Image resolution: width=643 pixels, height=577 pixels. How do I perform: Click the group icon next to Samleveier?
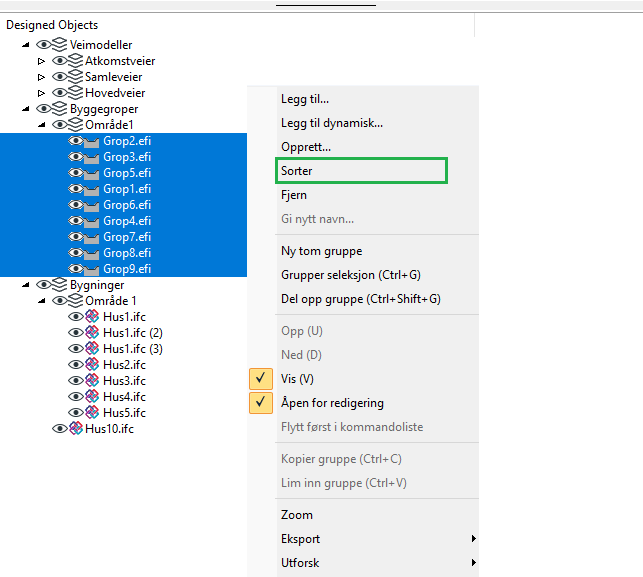[x=75, y=77]
